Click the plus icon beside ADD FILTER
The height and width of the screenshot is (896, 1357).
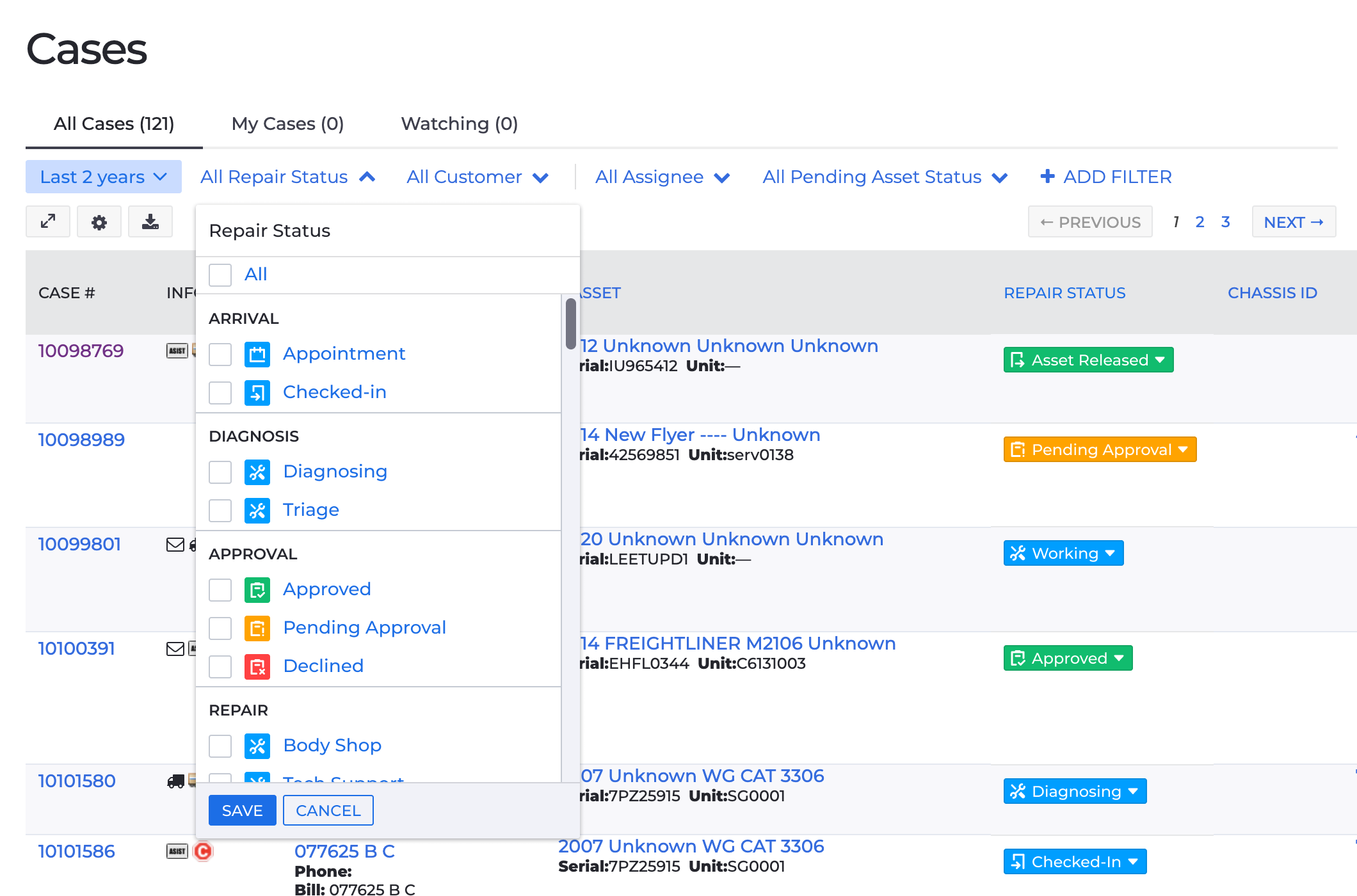(1047, 176)
